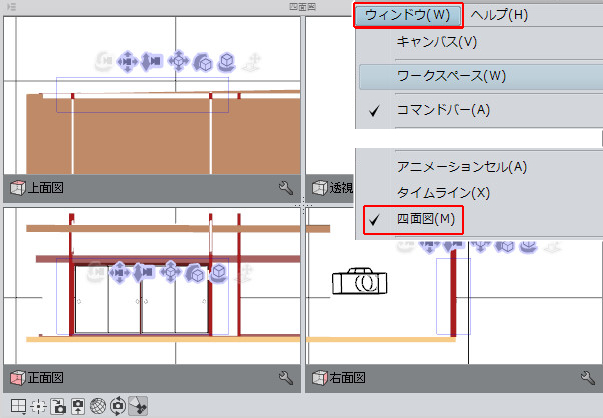Toggle the camera field-of-view display icon

tap(138, 406)
